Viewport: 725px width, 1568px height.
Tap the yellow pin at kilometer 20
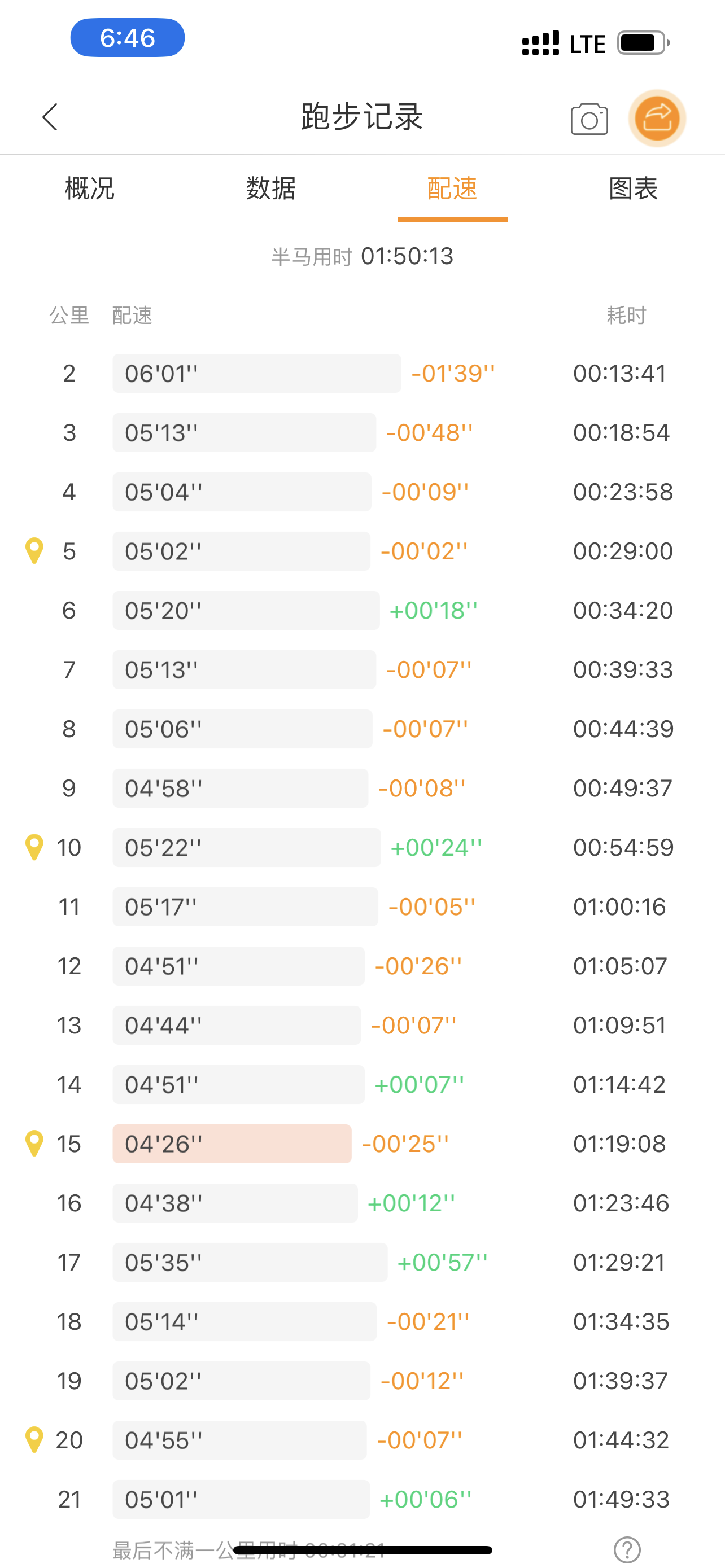[x=34, y=1440]
